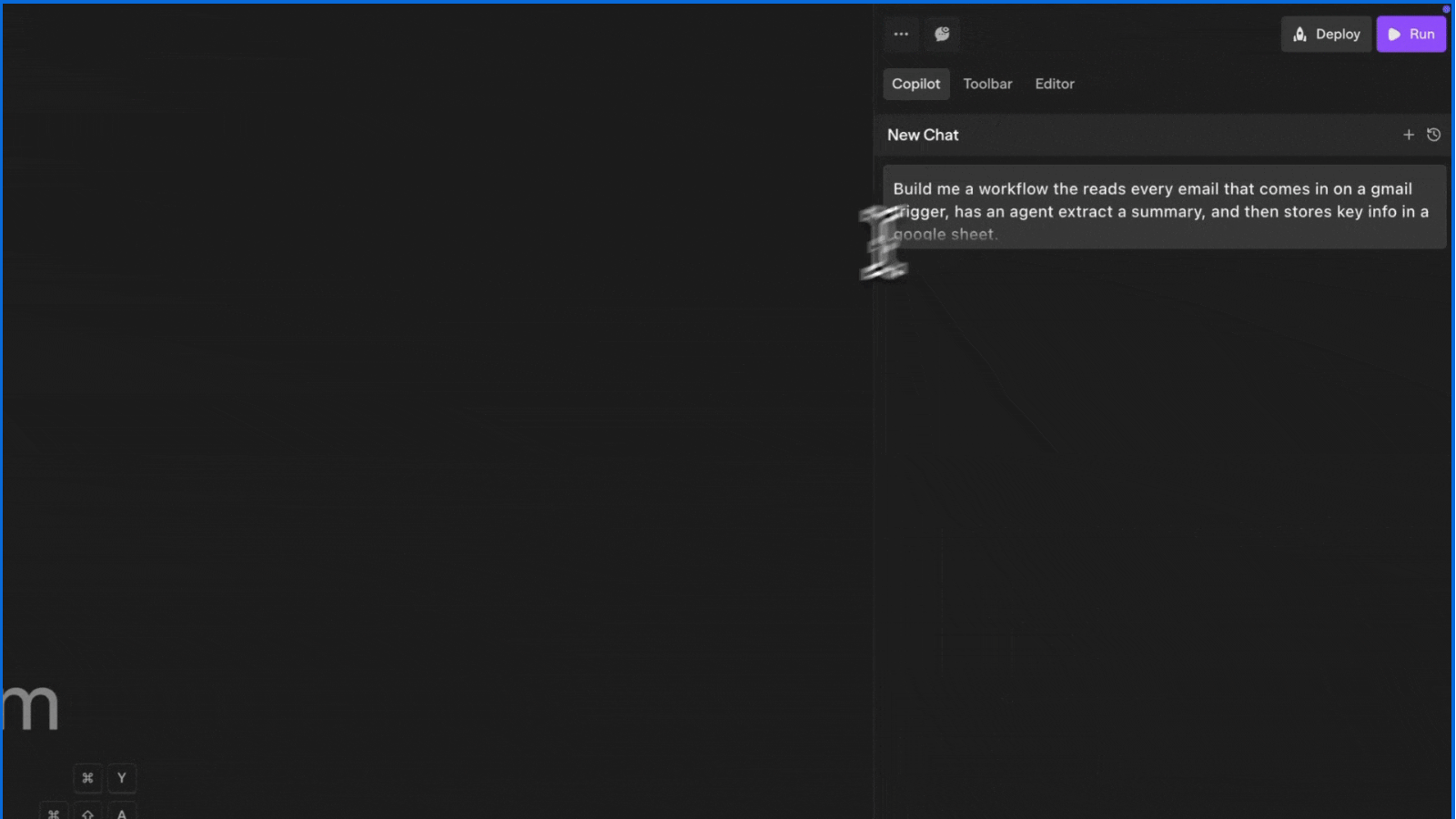Open the Toolbar tab
This screenshot has width=1456, height=819.
pyautogui.click(x=987, y=84)
